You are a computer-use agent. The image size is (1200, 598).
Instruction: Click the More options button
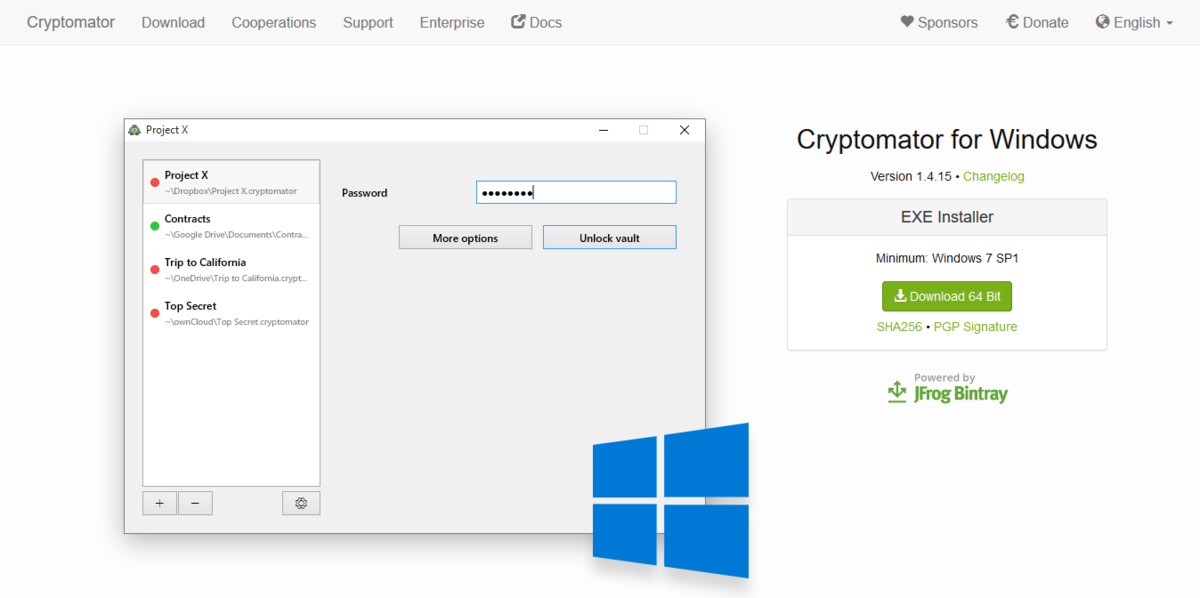(x=465, y=237)
